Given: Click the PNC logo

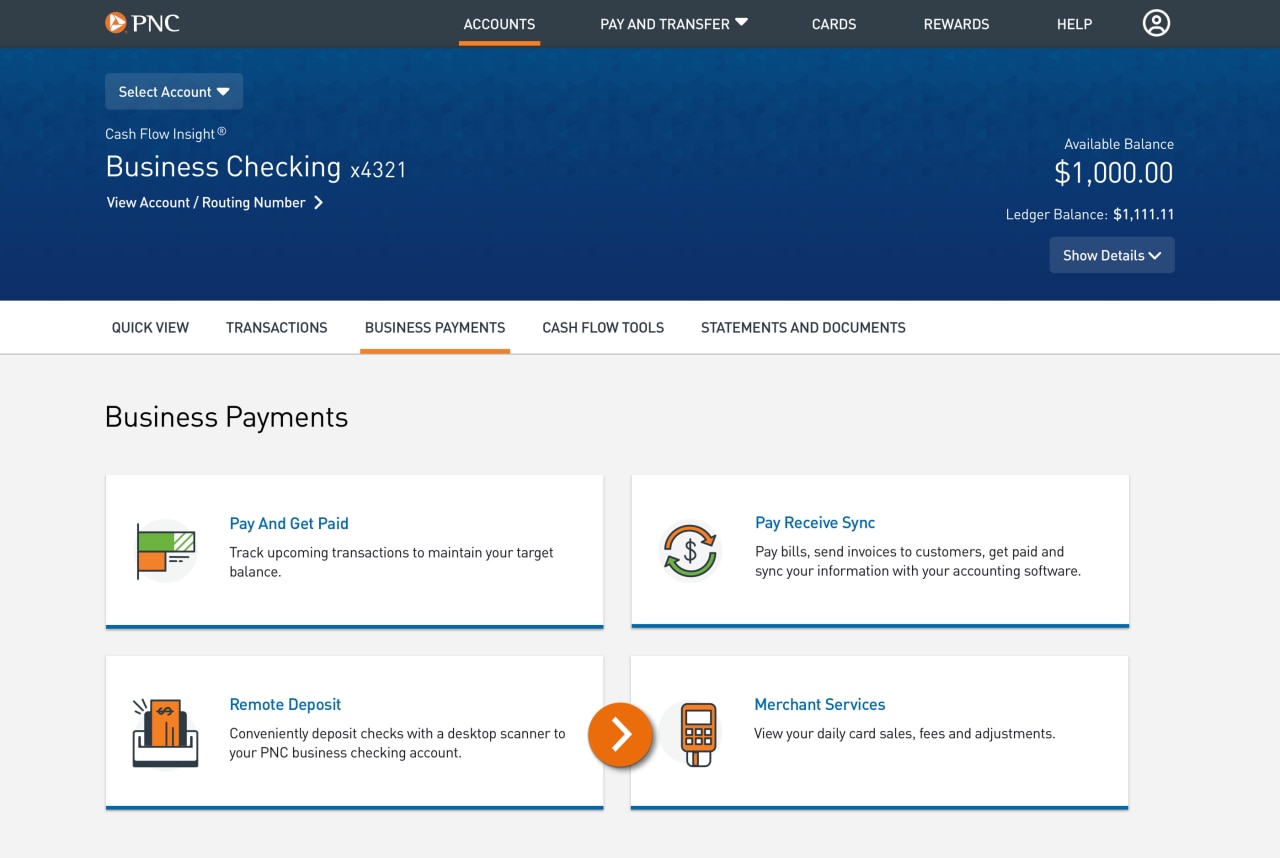Looking at the screenshot, I should (x=142, y=22).
